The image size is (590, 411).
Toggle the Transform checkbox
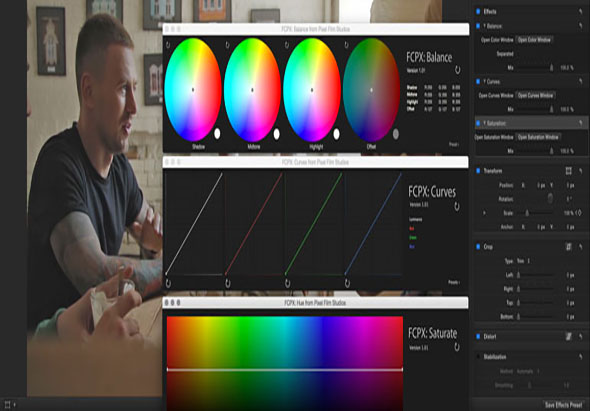(x=478, y=171)
